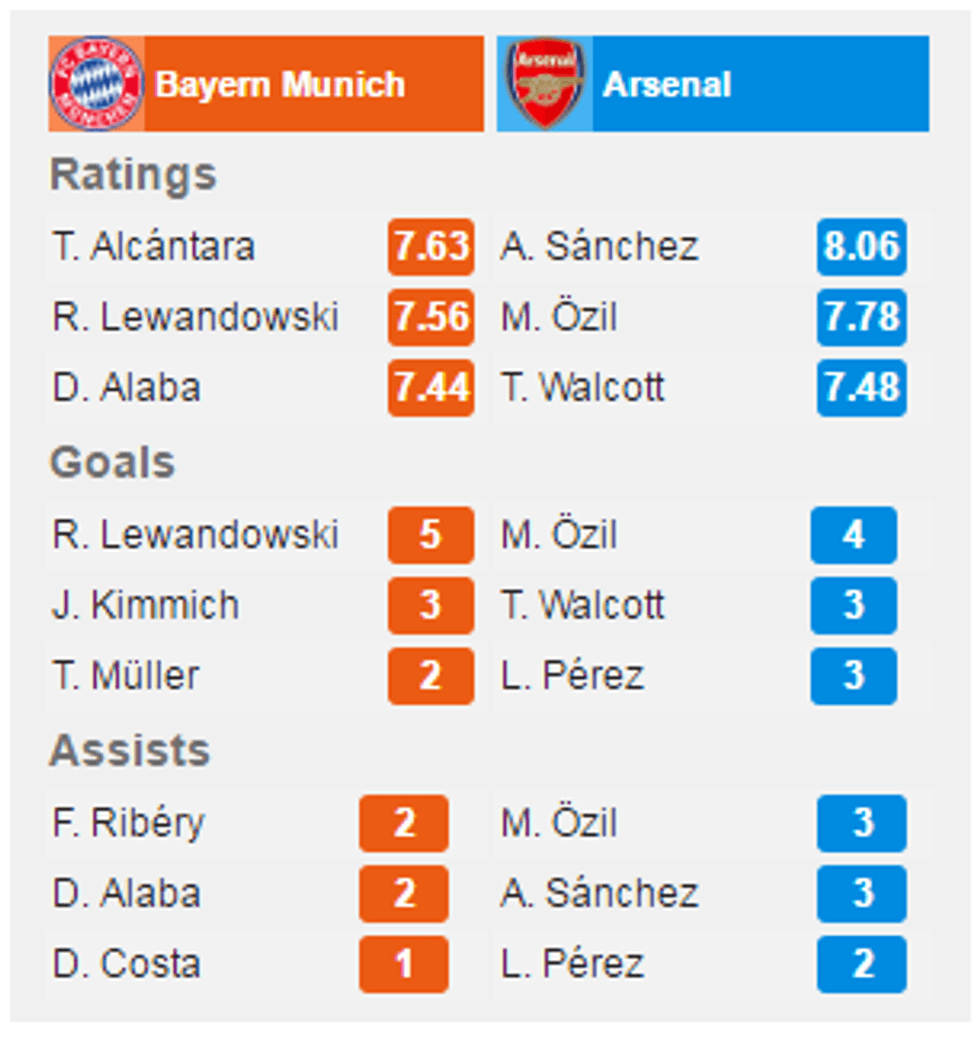Click M. Özil's goals badge showing 4
The image size is (980, 1041).
[x=852, y=535]
